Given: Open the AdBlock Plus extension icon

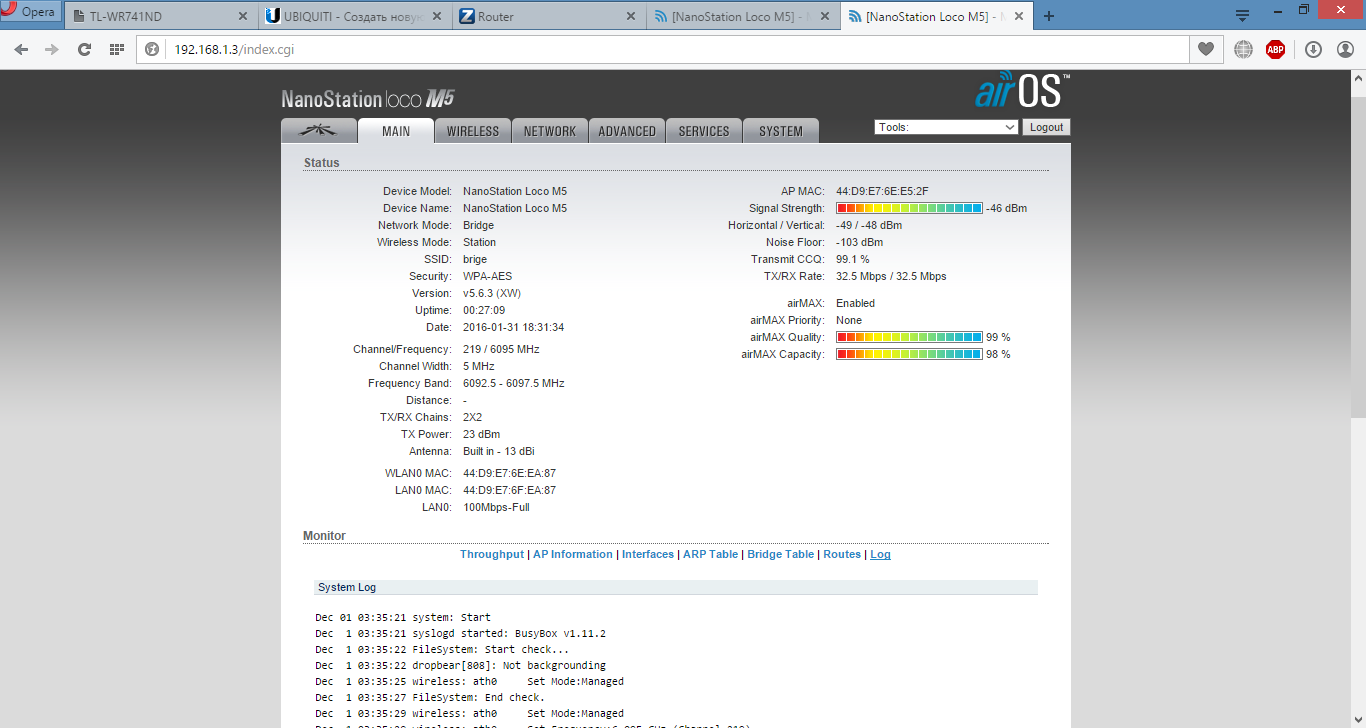Looking at the screenshot, I should [1275, 49].
